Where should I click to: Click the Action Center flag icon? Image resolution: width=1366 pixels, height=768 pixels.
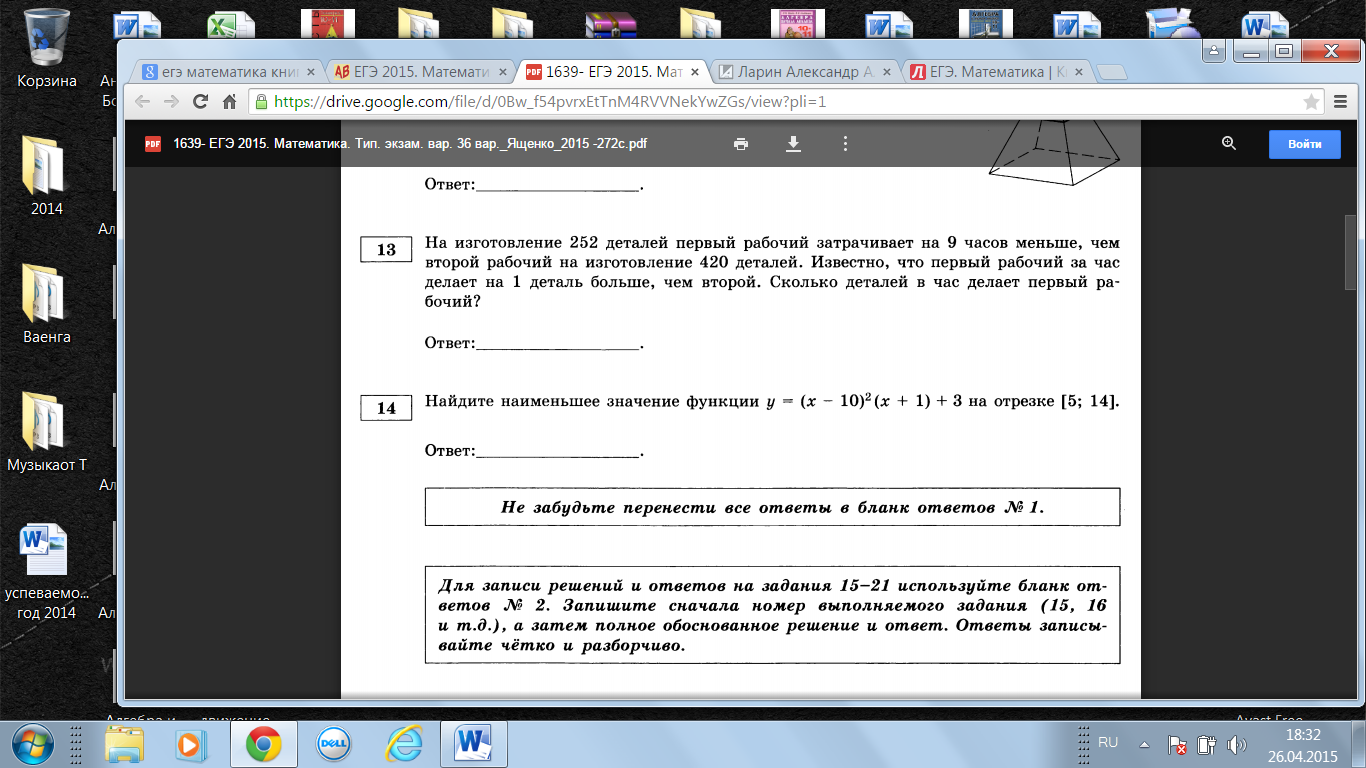pos(1179,745)
